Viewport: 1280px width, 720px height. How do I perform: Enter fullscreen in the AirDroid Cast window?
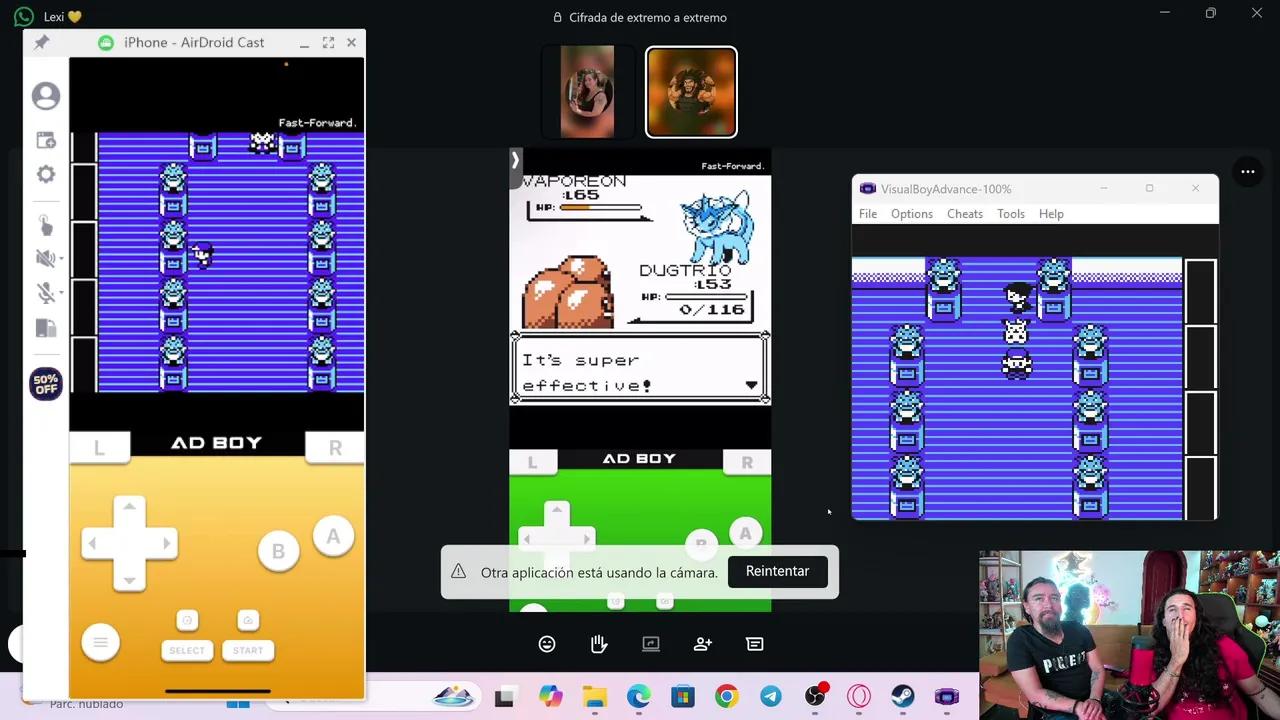click(x=328, y=43)
